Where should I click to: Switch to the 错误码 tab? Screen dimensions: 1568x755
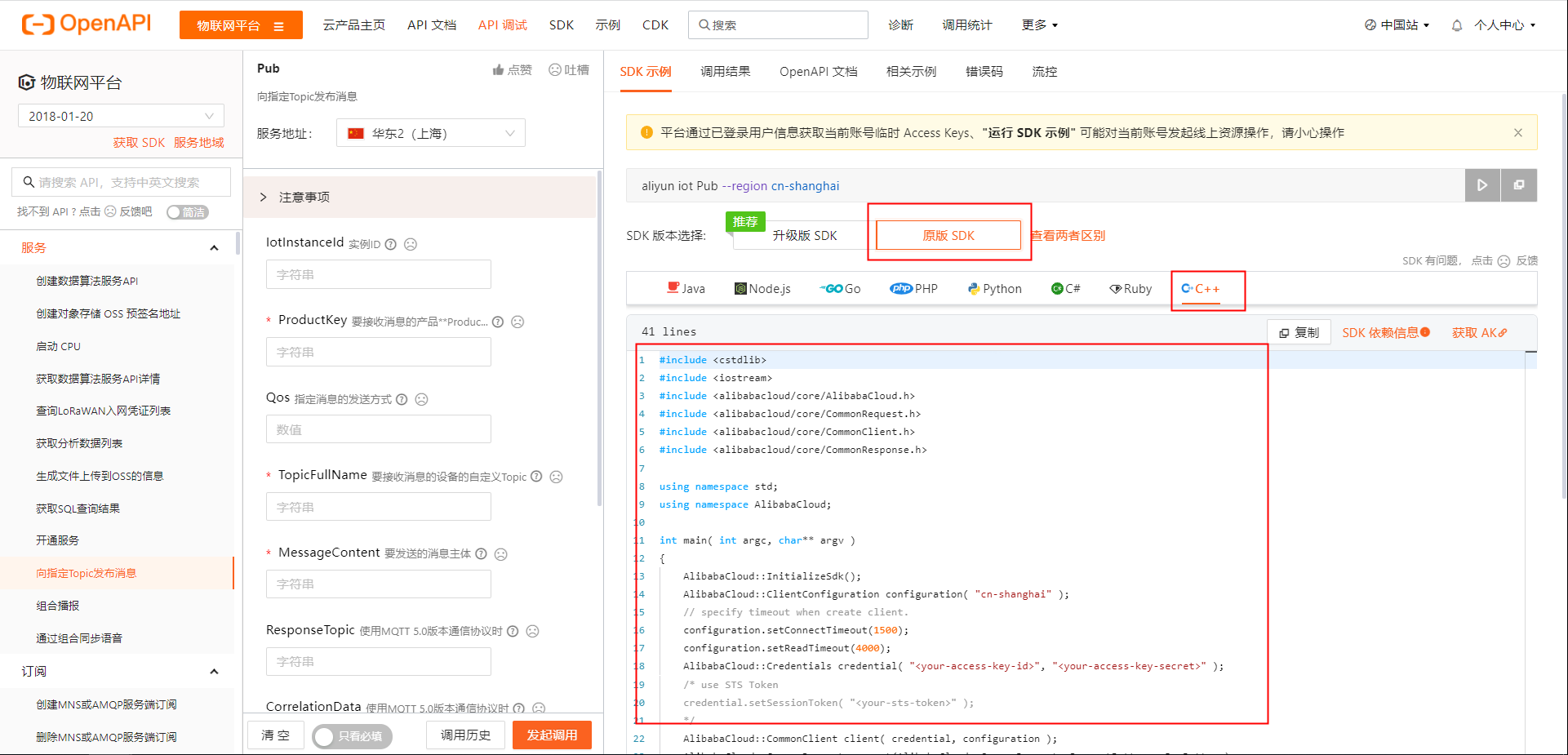[984, 72]
